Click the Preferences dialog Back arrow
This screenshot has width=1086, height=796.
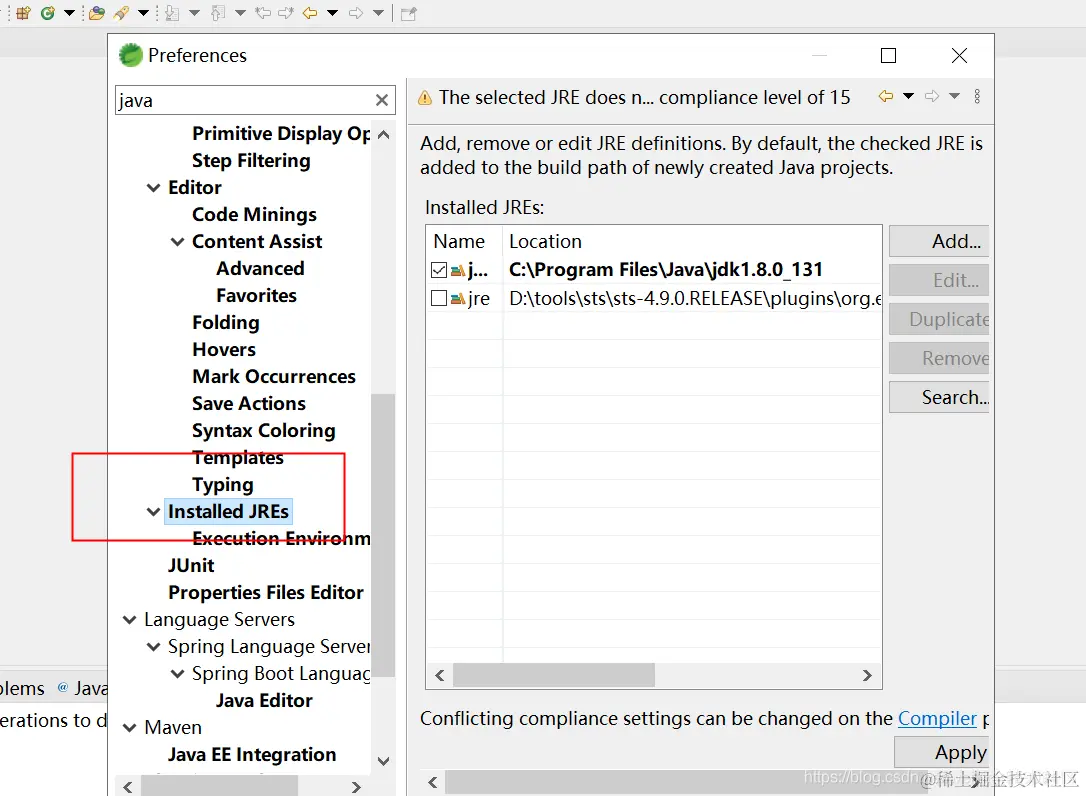886,96
